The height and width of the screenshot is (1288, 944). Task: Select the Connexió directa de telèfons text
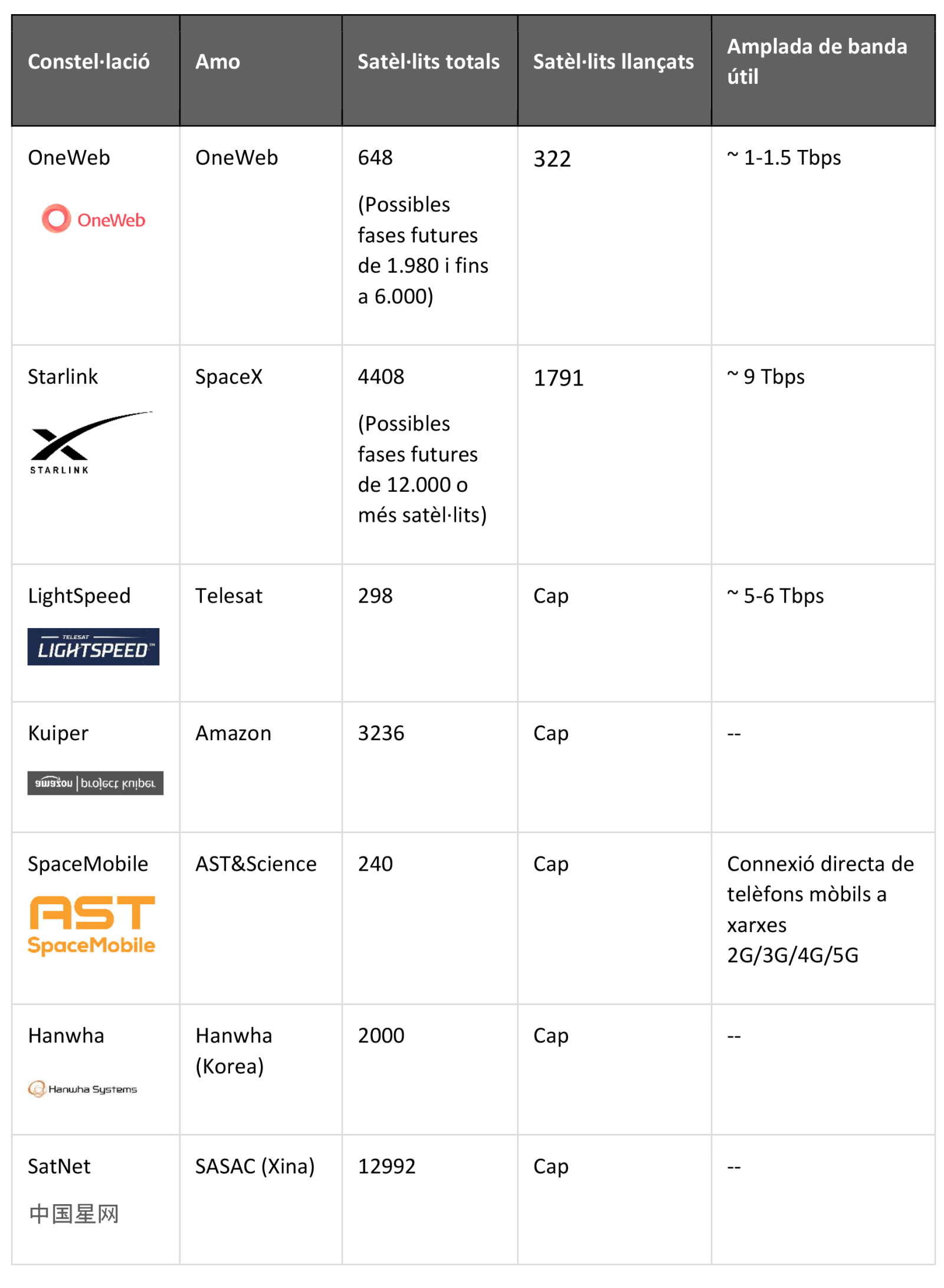pyautogui.click(x=821, y=880)
